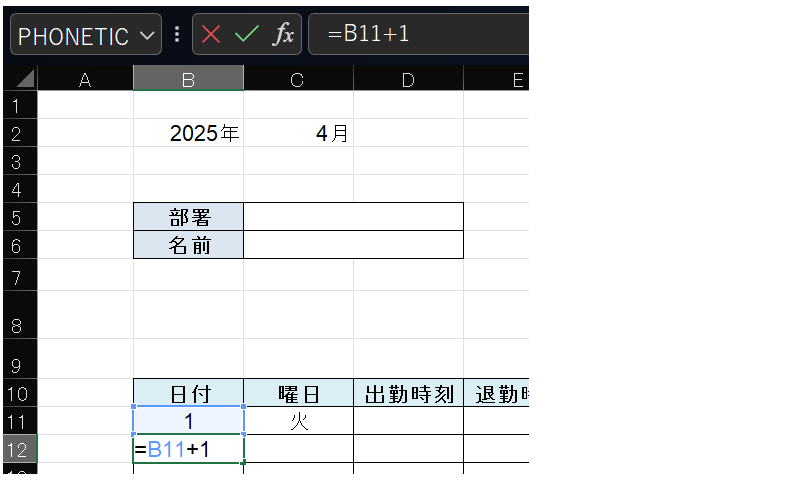
Task: Open the Insert Function fx dialog
Action: (283, 35)
